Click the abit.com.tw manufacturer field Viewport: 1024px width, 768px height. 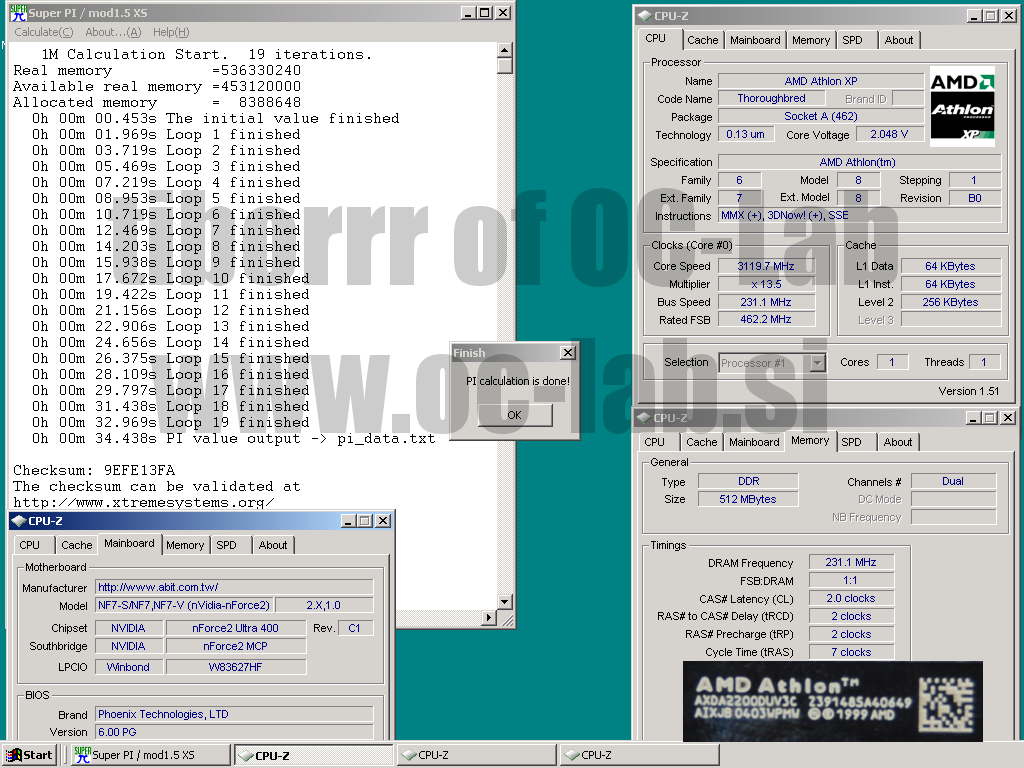tap(234, 587)
